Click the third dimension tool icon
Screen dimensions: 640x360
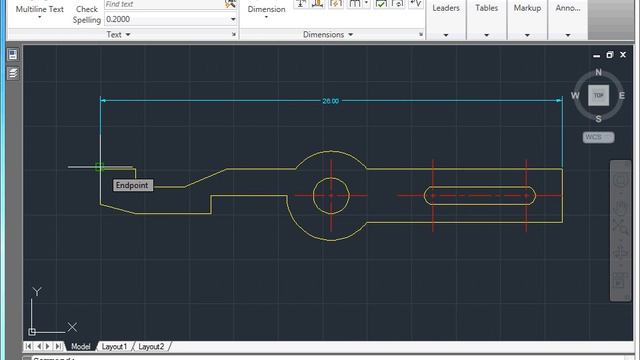pyautogui.click(x=336, y=4)
